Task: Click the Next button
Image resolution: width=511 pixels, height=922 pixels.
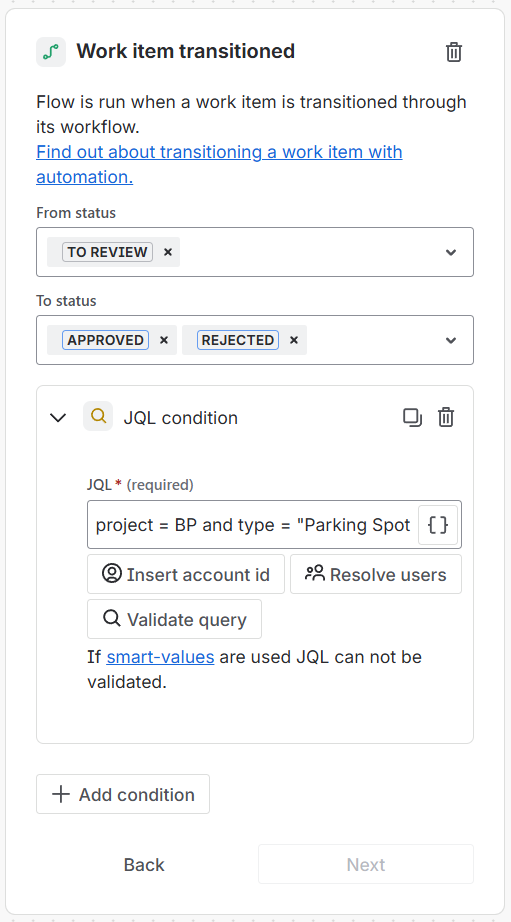Action: (366, 864)
